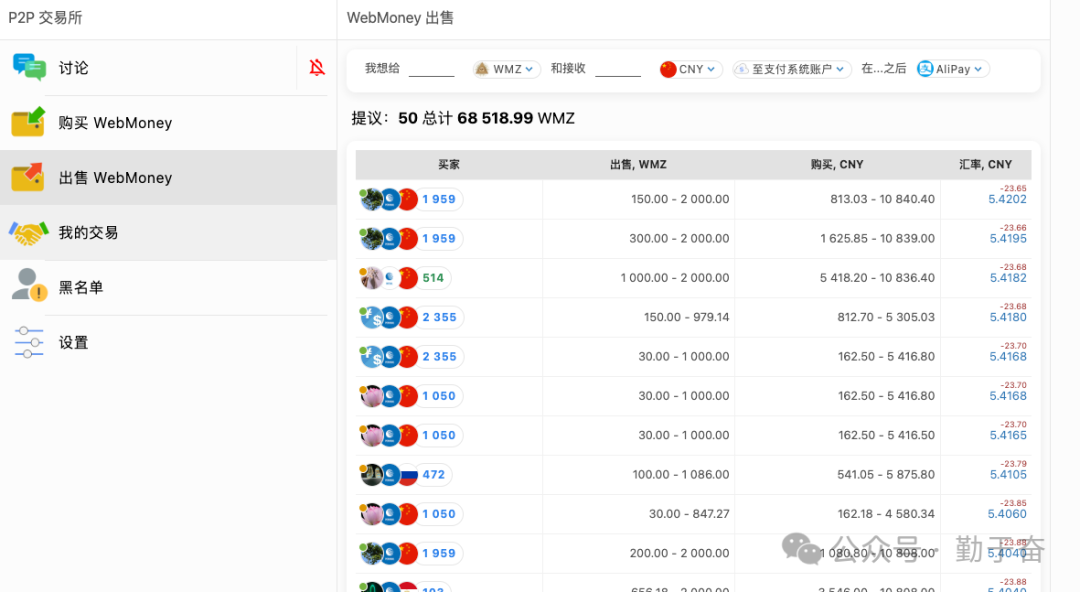The height and width of the screenshot is (592, 1080).
Task: Click the flag icon on the first buyer row
Action: coord(408,199)
